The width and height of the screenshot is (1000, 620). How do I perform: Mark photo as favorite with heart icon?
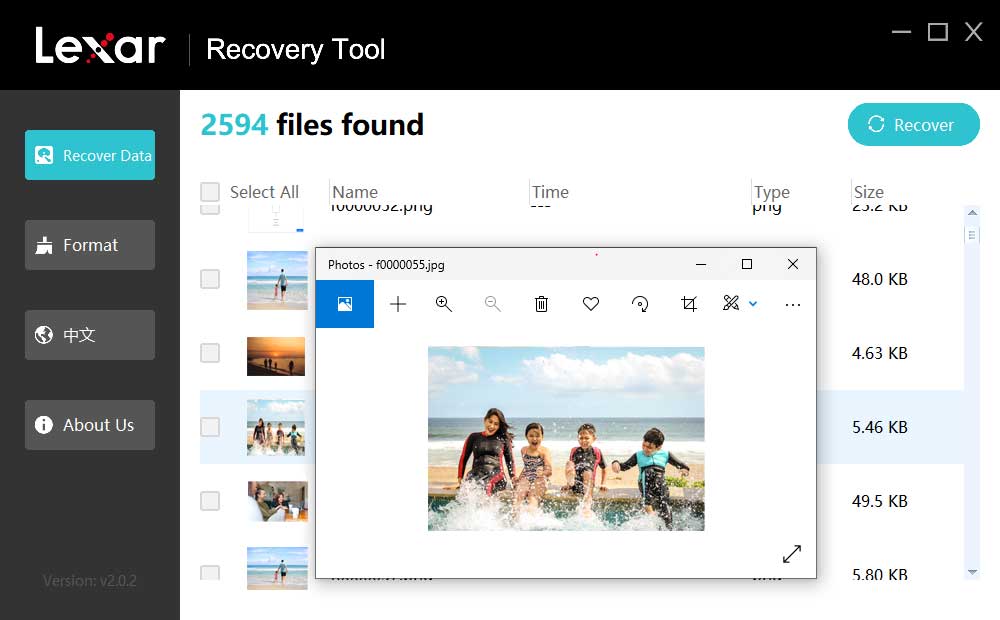click(591, 304)
